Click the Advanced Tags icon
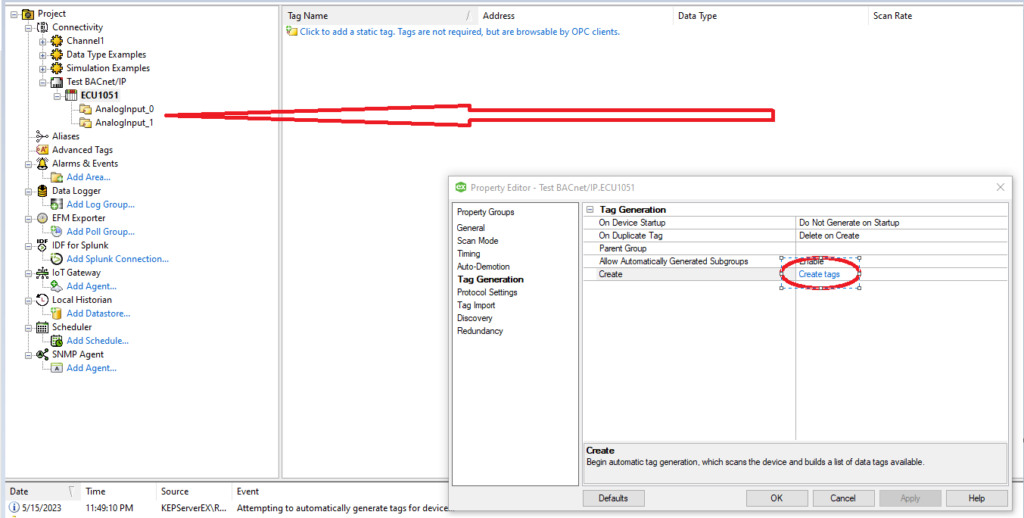 point(42,150)
